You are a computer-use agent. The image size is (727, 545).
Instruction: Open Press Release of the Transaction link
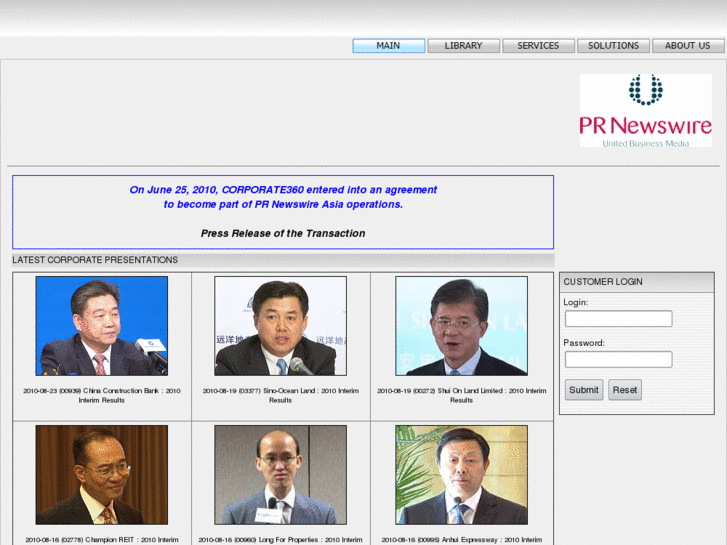tap(283, 233)
